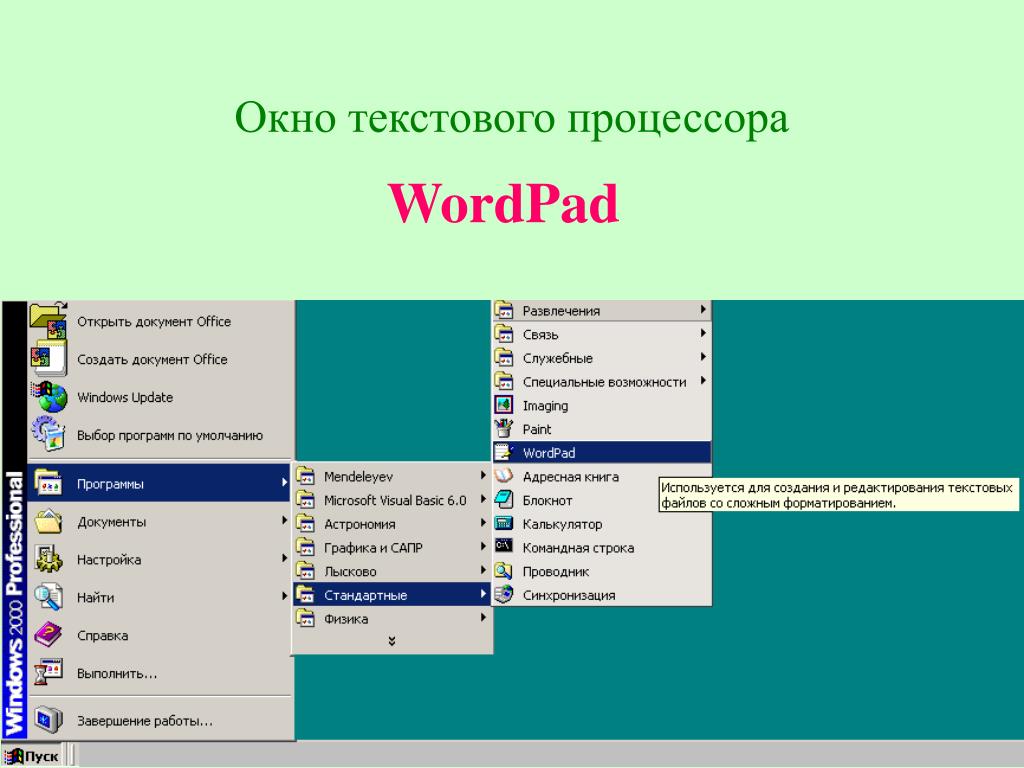
Task: Click the Imaging application icon
Action: click(504, 405)
